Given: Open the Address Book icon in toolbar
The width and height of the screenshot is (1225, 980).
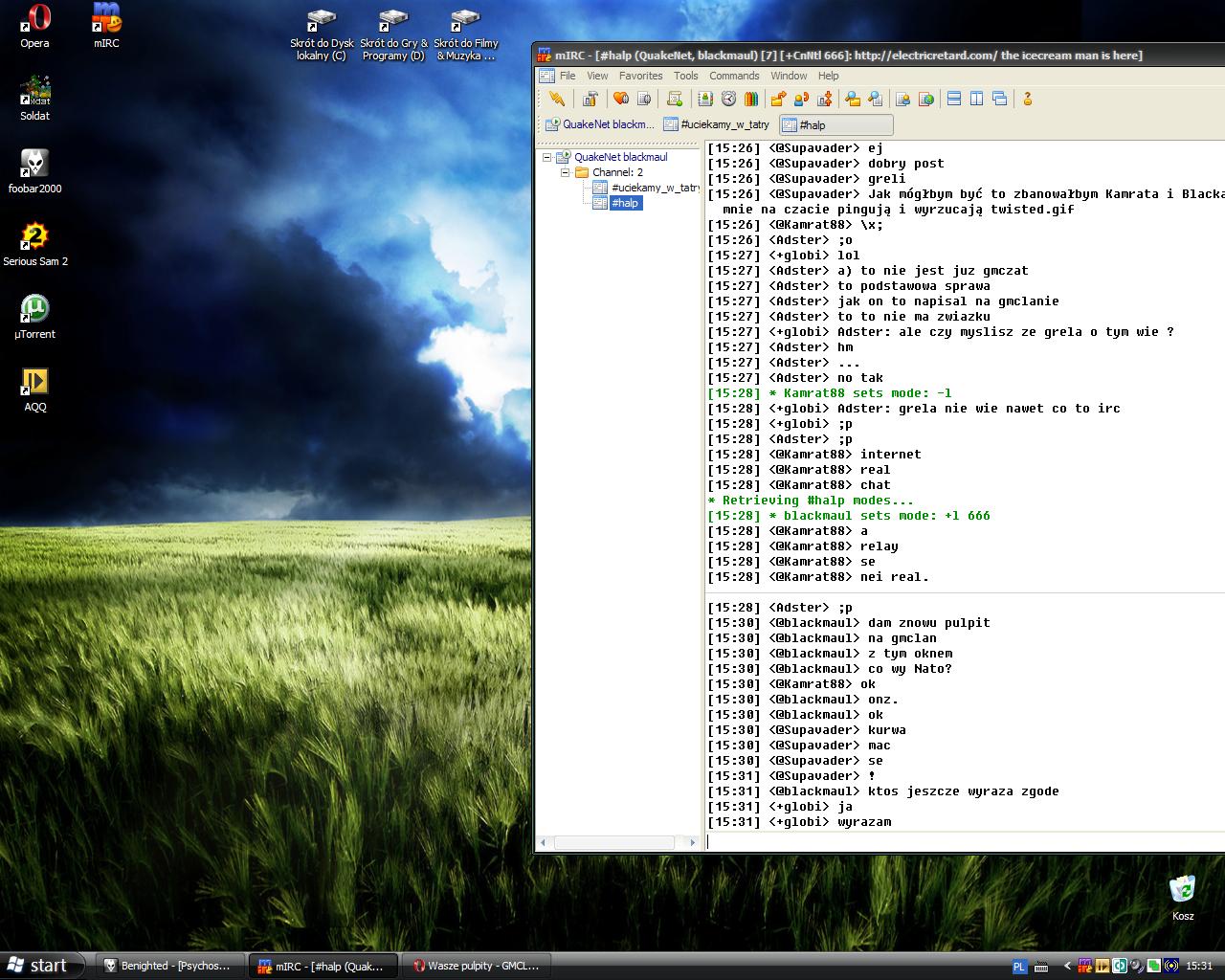Looking at the screenshot, I should click(x=705, y=99).
